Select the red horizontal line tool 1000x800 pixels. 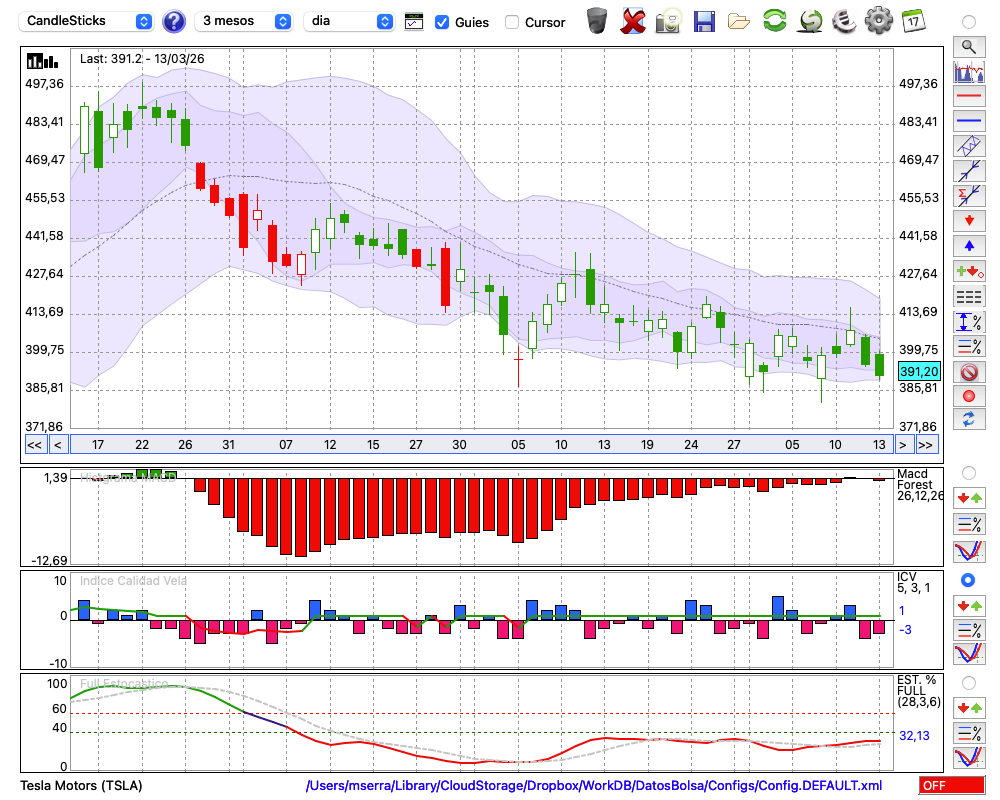[x=968, y=97]
